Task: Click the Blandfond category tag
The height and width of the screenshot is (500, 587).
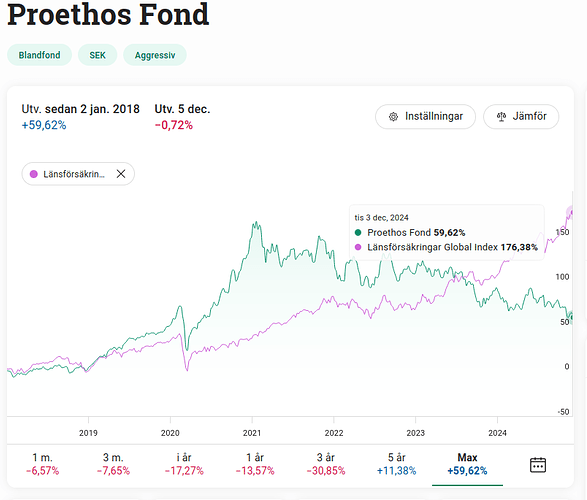Action: pyautogui.click(x=39, y=55)
